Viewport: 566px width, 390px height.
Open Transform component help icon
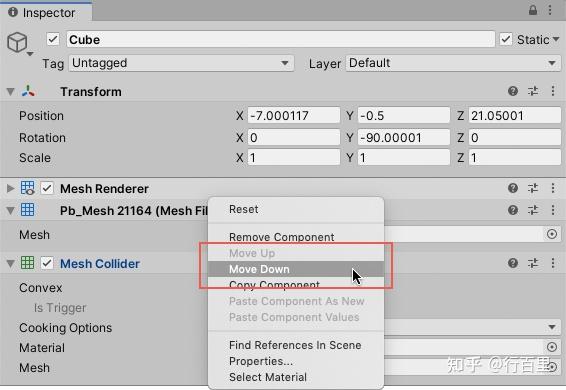coord(513,91)
